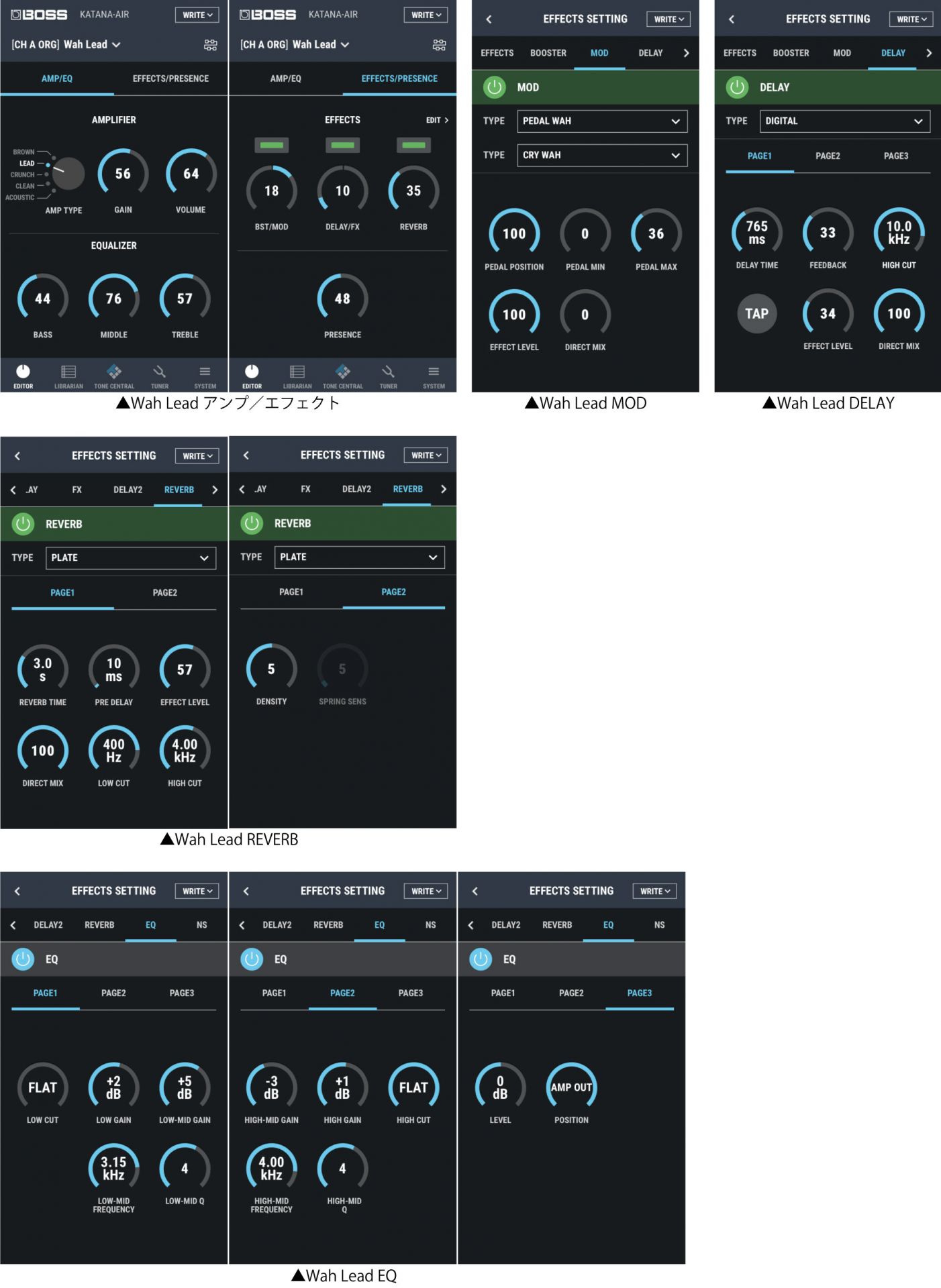
Task: Select NS tab in the EQ PAGE2 screen
Action: pyautogui.click(x=431, y=925)
